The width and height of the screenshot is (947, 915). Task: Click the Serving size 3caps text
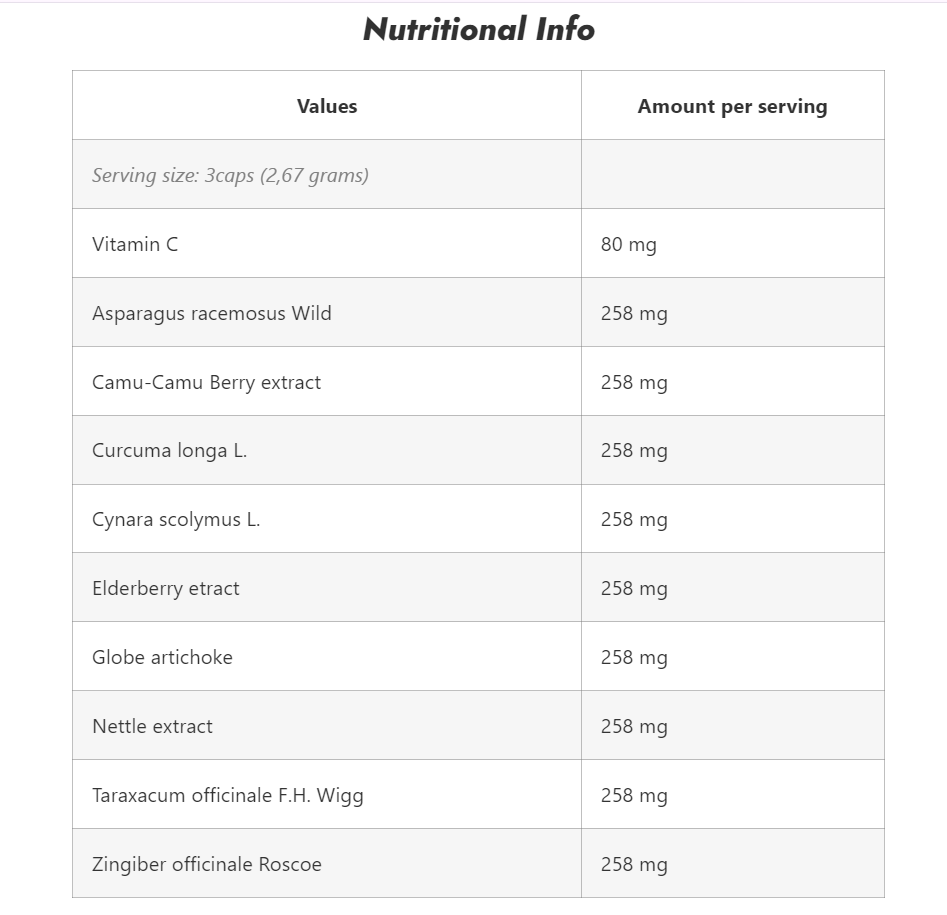point(230,175)
